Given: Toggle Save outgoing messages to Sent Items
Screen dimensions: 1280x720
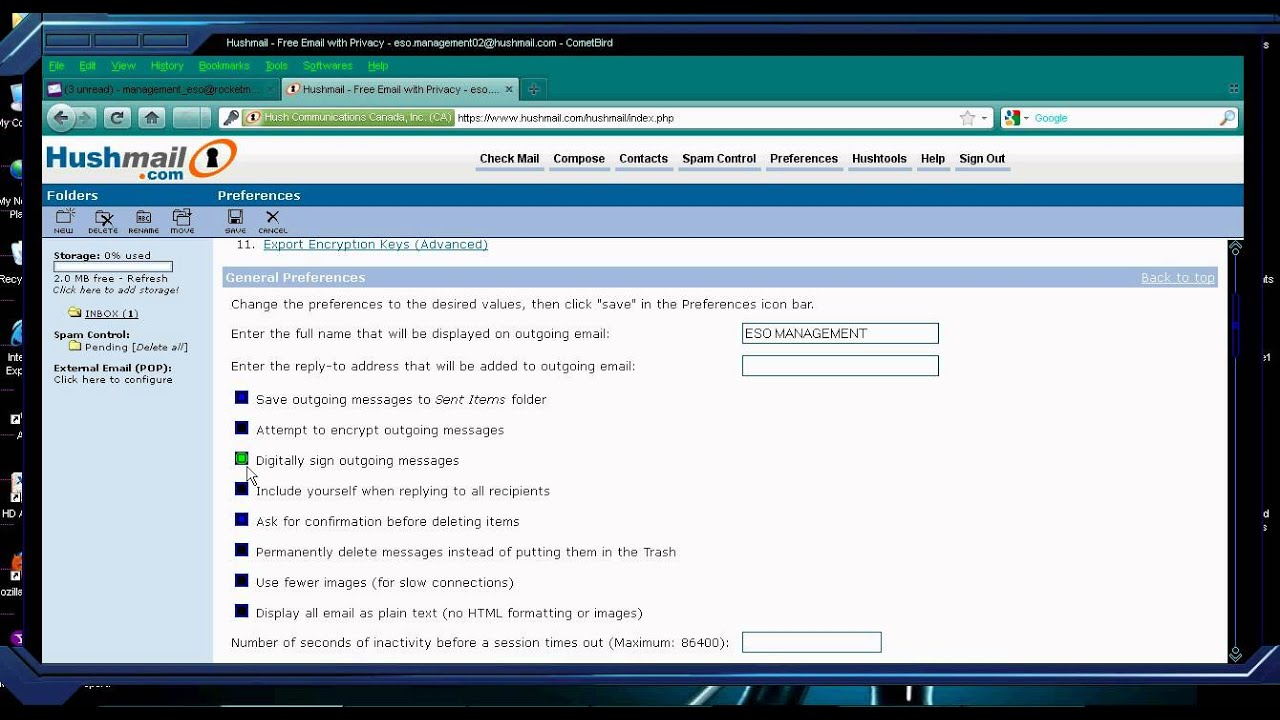Looking at the screenshot, I should [x=241, y=398].
